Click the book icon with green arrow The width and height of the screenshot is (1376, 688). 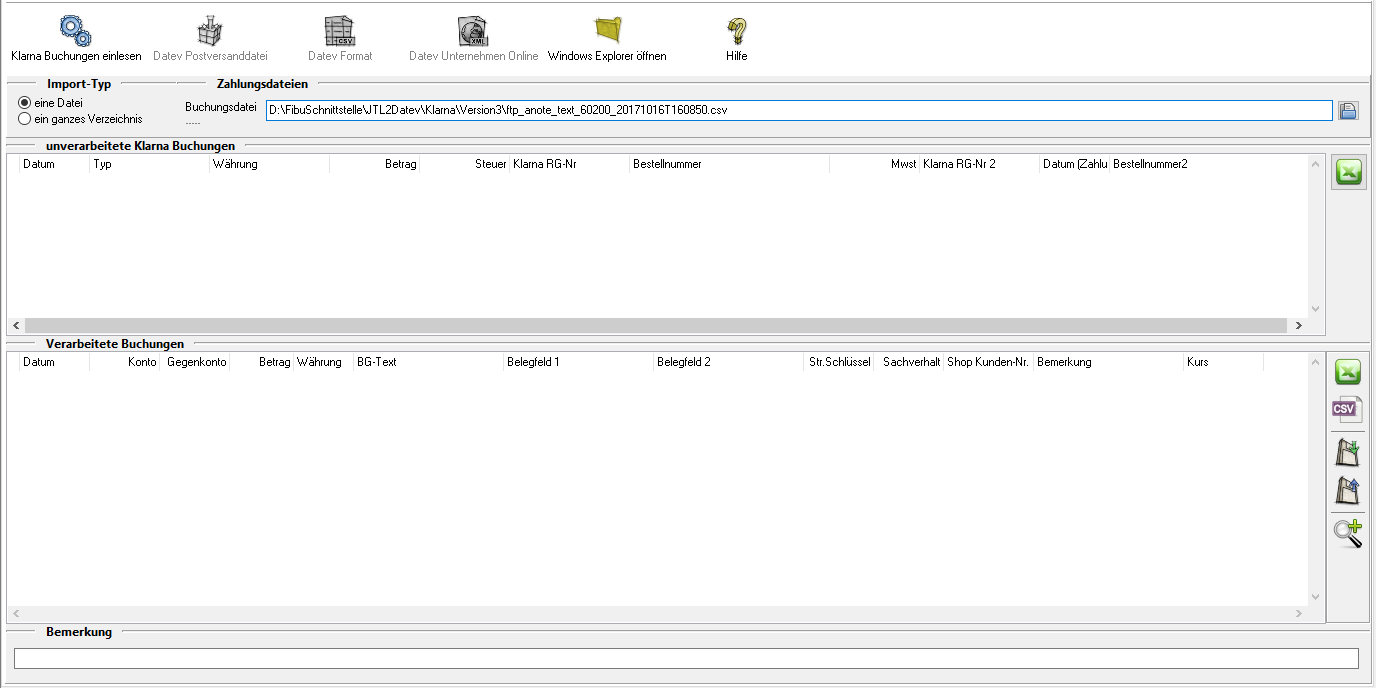(1348, 452)
